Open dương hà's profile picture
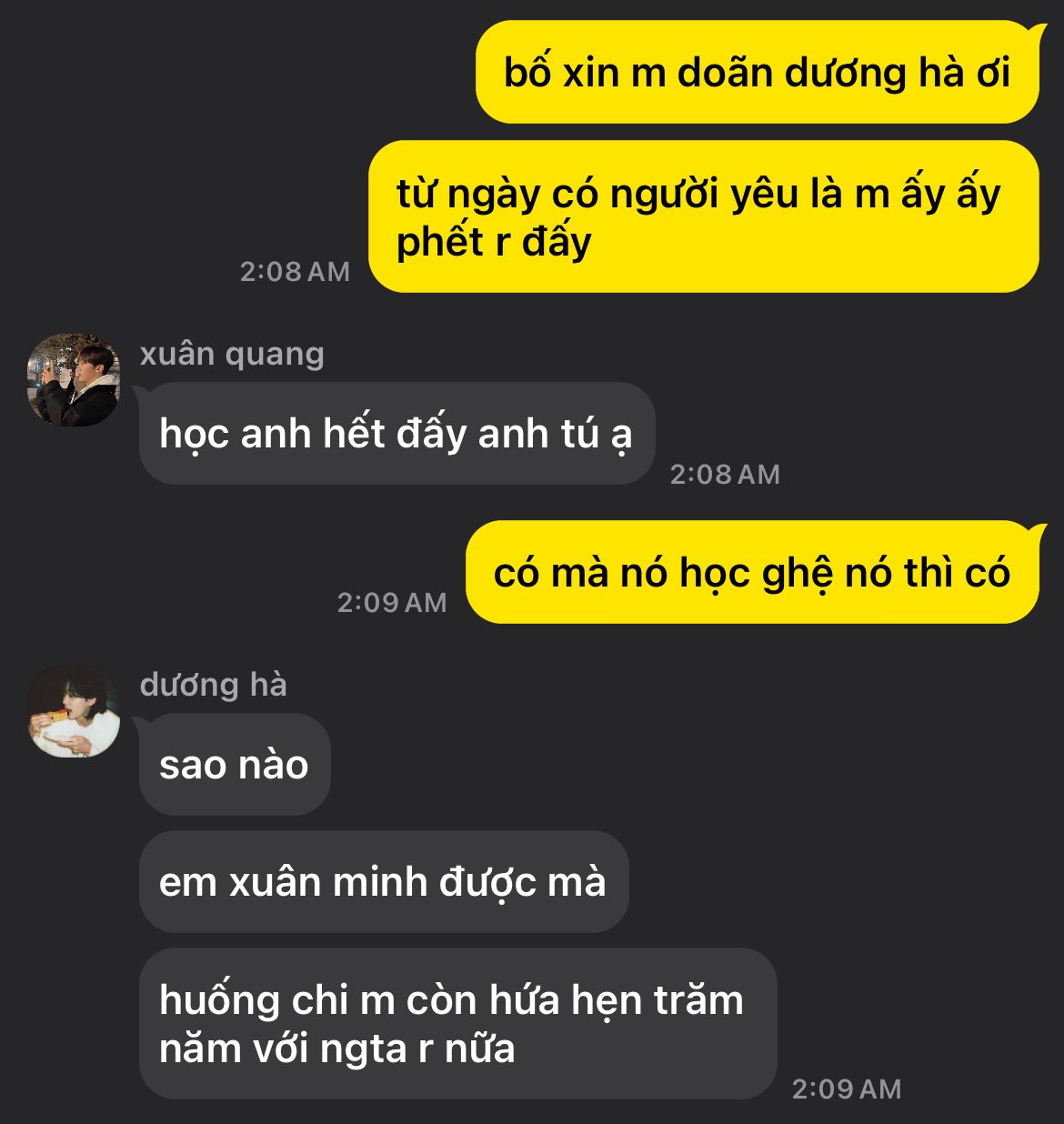This screenshot has width=1064, height=1124. coord(74,710)
